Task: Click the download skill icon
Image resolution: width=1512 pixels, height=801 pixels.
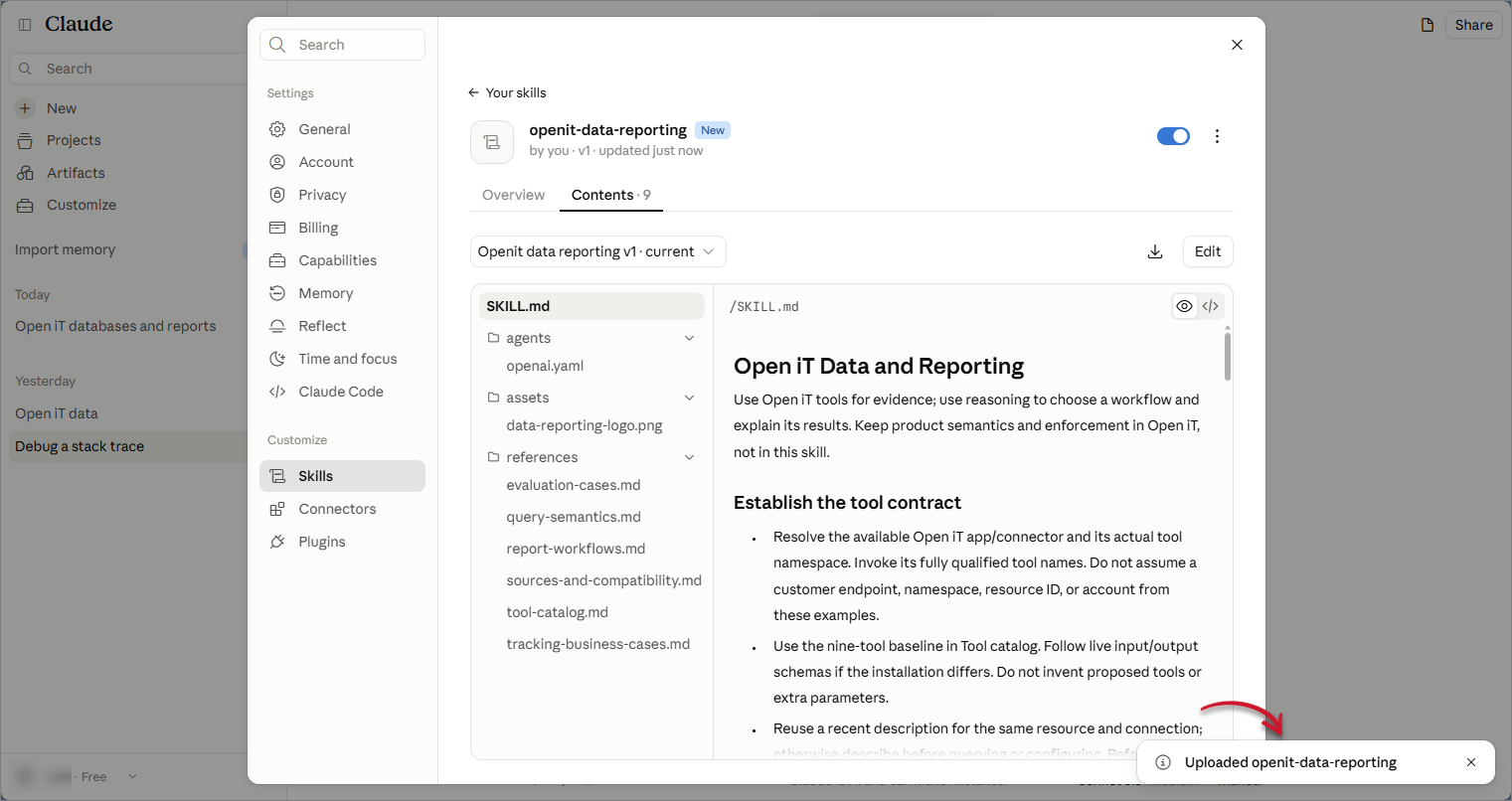Action: point(1155,251)
